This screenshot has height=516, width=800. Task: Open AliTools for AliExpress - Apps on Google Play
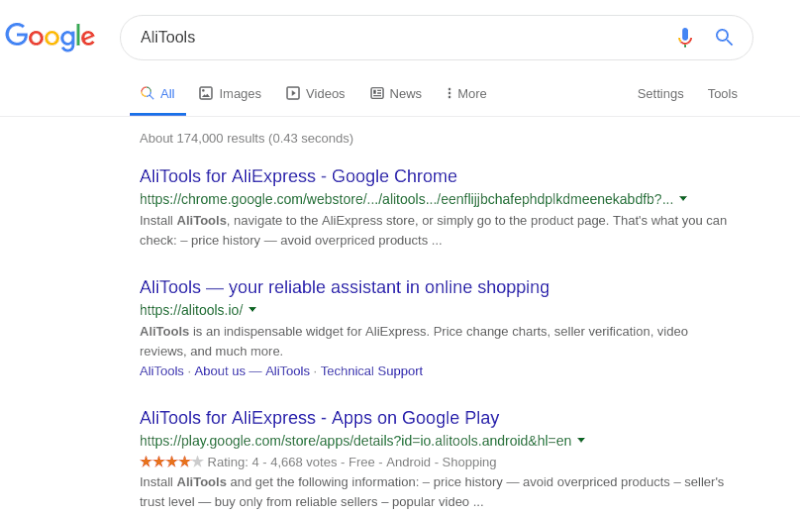click(319, 418)
